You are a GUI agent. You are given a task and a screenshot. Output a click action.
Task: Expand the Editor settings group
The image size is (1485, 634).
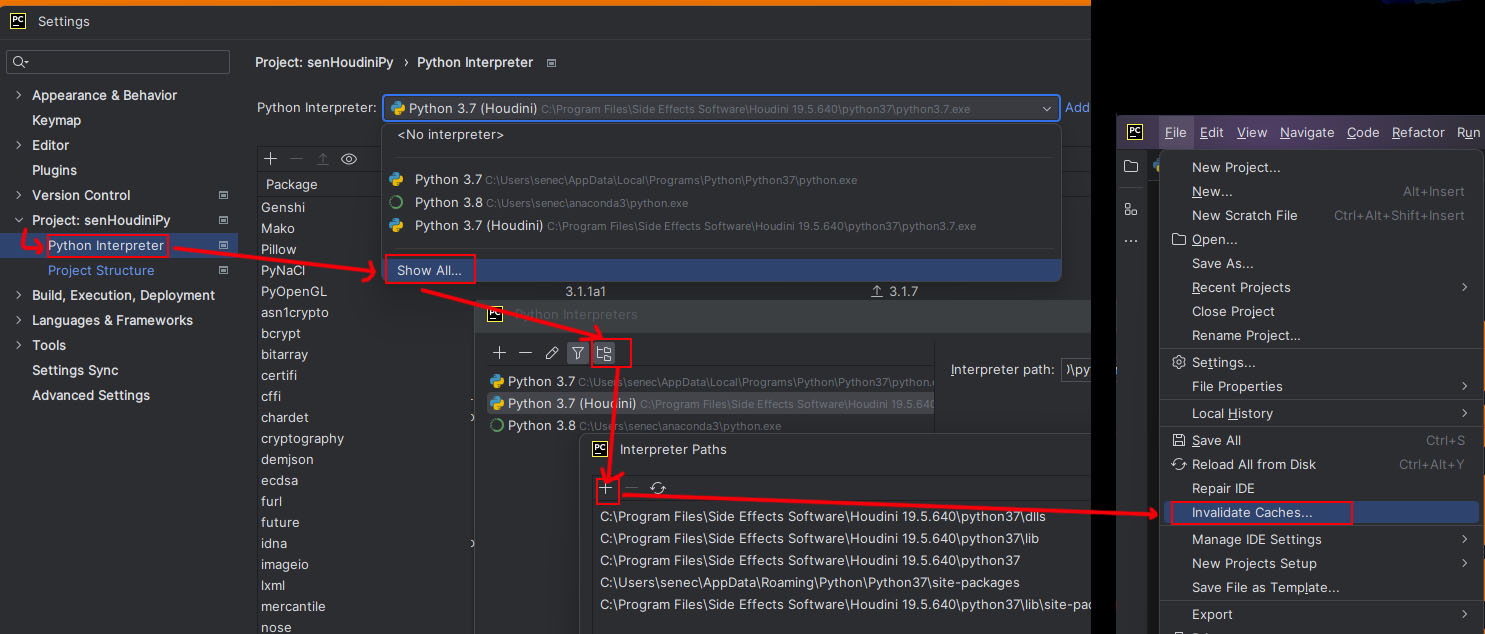[19, 145]
